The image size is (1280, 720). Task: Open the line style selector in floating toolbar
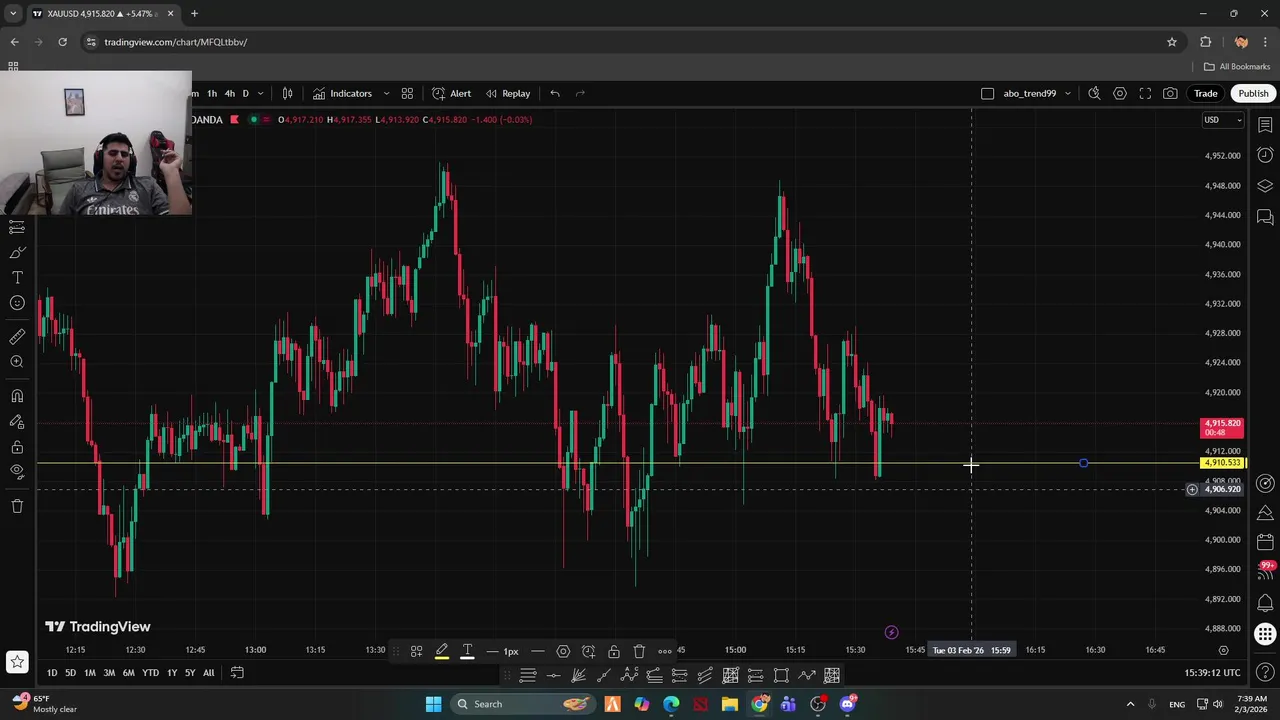(x=537, y=651)
